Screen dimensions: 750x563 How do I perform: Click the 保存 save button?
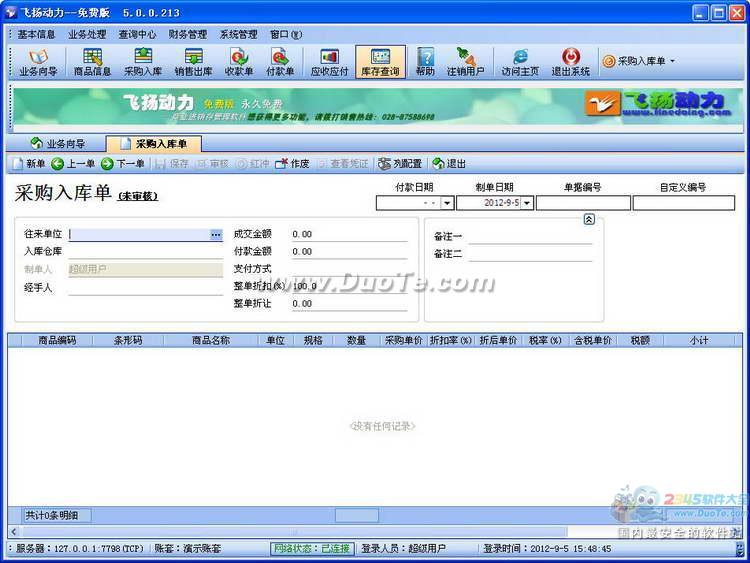[x=172, y=164]
